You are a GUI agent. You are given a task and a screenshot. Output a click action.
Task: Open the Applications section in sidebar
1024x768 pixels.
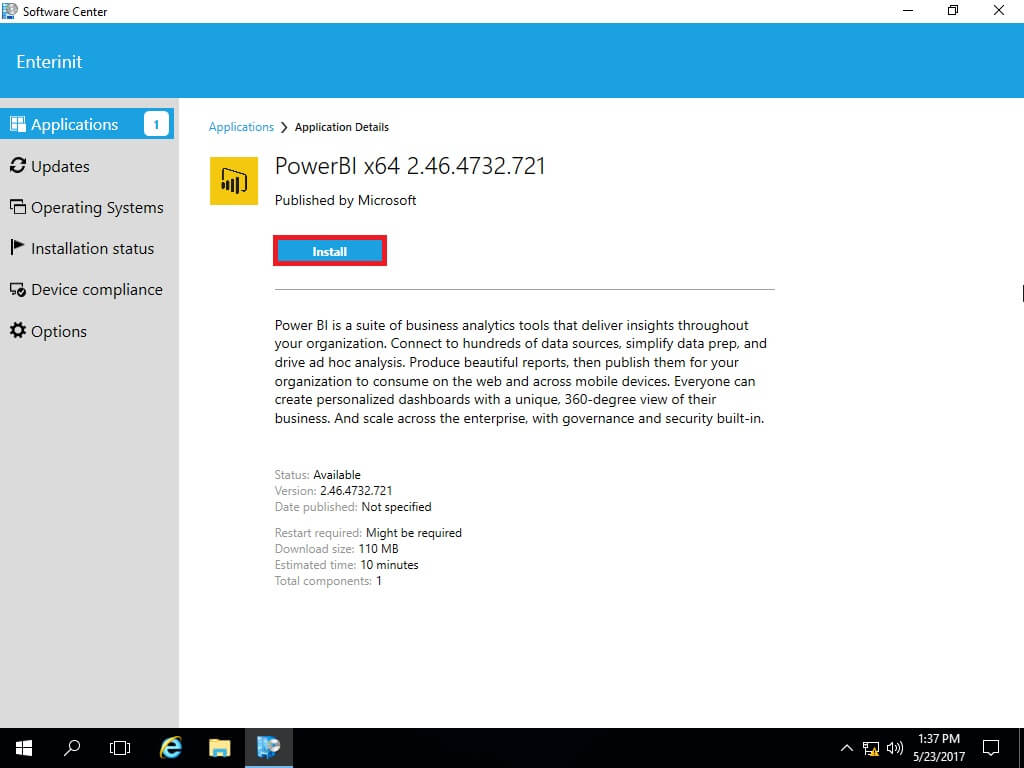87,124
